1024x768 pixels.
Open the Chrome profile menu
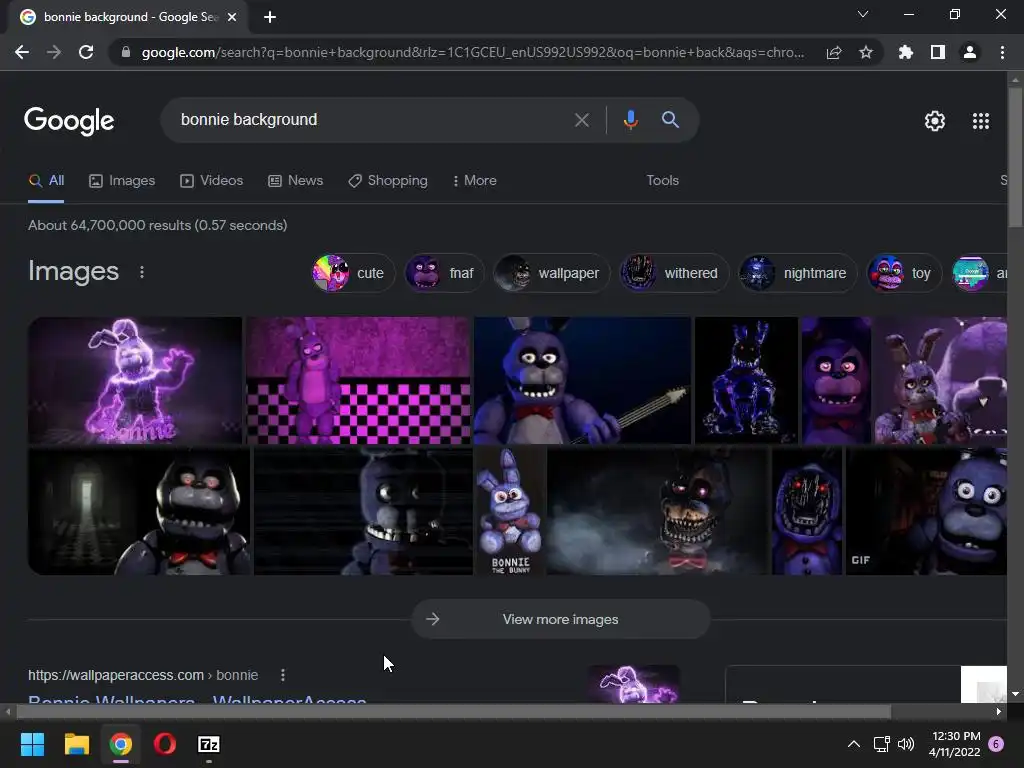click(970, 52)
